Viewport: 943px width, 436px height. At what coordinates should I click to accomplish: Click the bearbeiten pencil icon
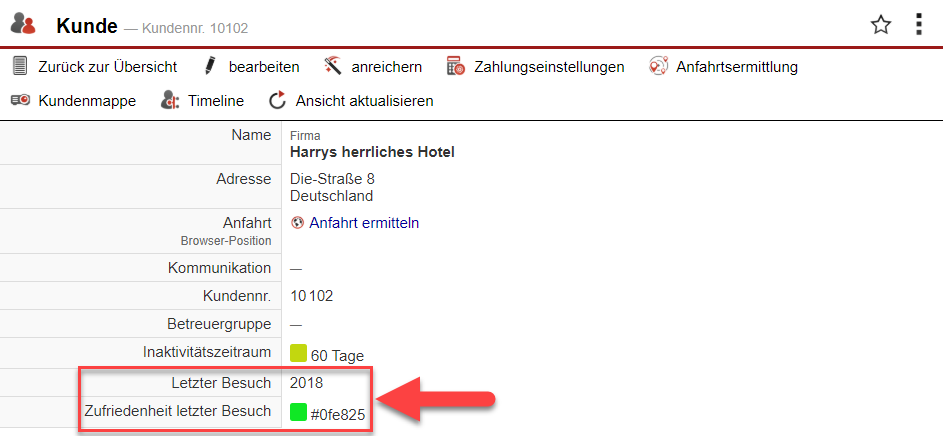tap(210, 67)
